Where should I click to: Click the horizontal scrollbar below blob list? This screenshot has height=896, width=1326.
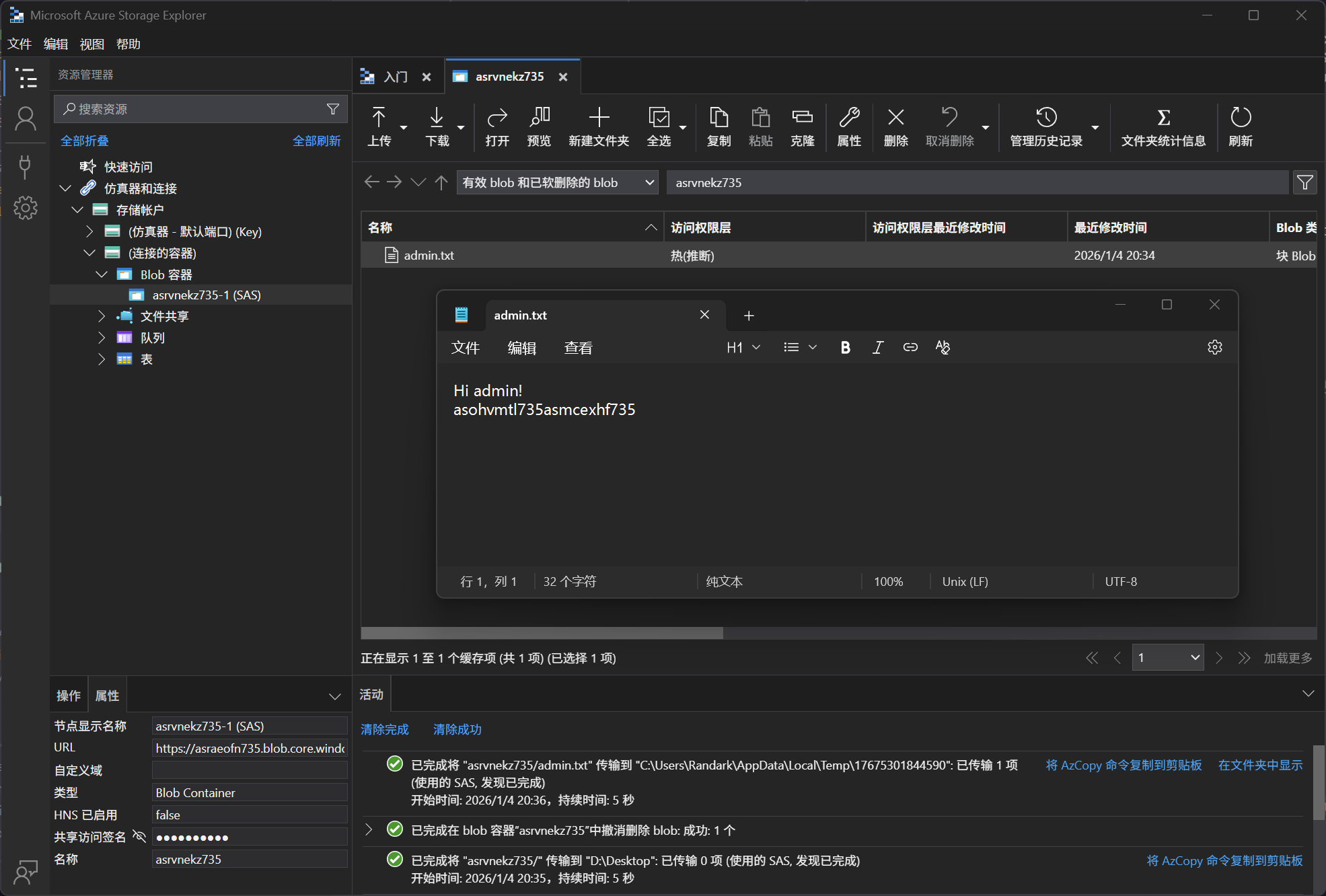542,633
